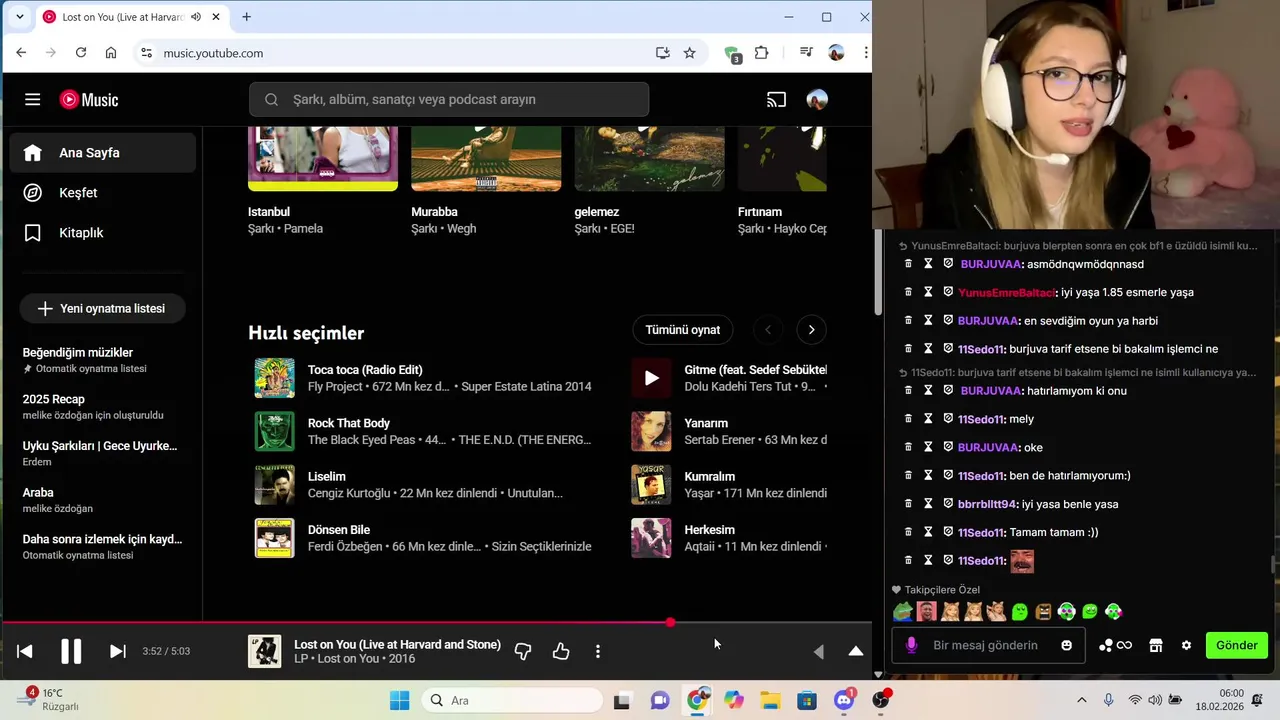1280x720 pixels.
Task: Open the gelemez album cover card
Action: click(x=649, y=158)
